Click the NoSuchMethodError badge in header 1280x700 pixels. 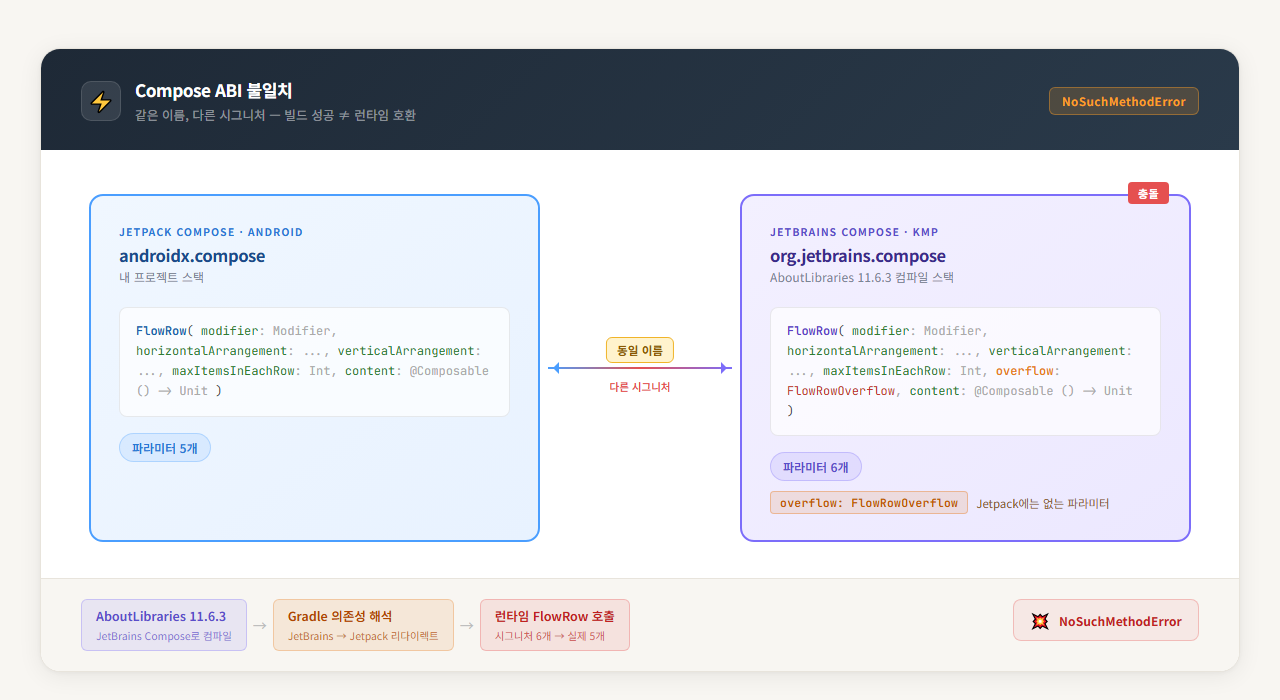(1123, 101)
